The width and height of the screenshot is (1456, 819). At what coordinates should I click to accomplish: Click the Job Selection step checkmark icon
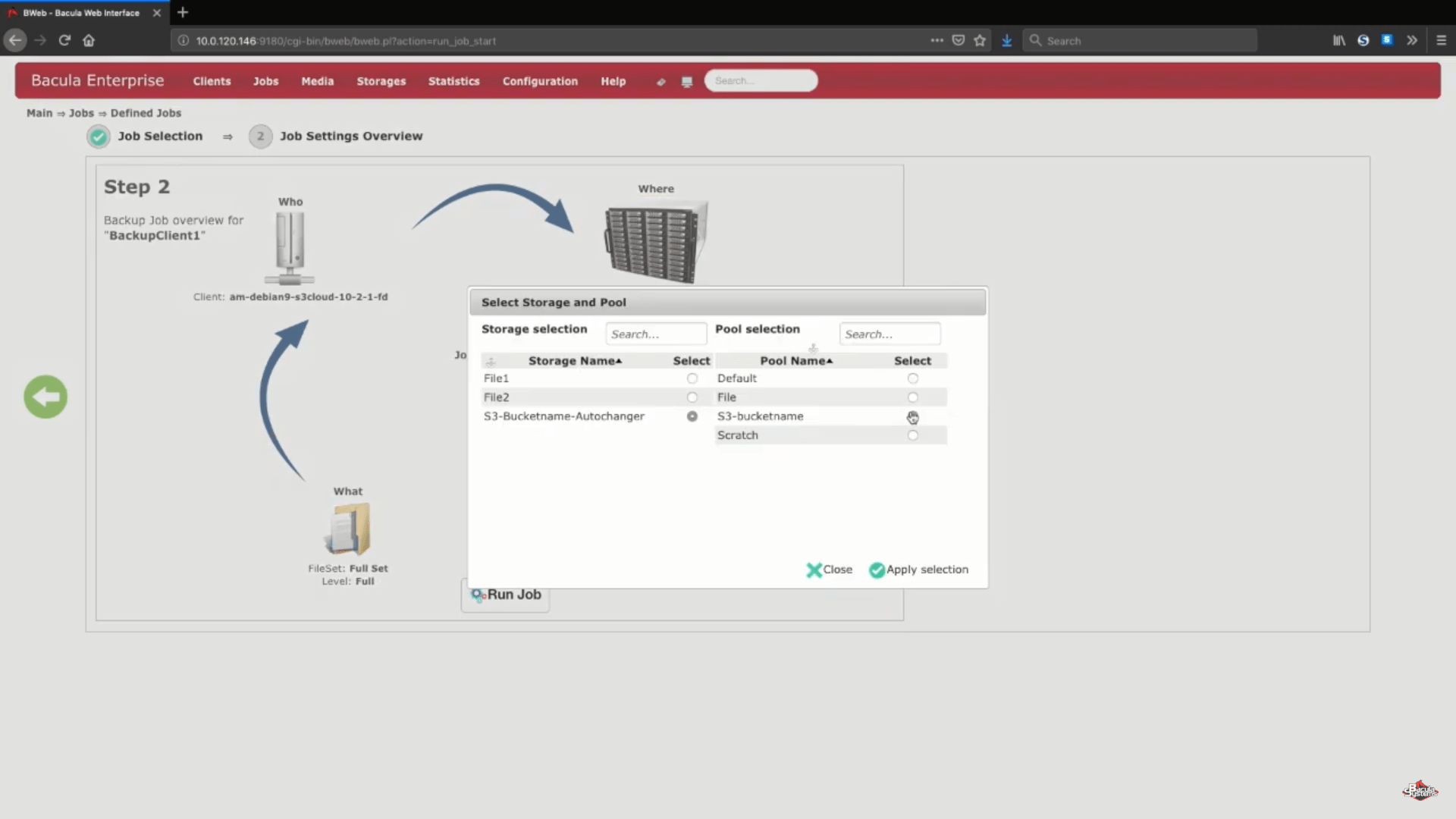click(99, 136)
